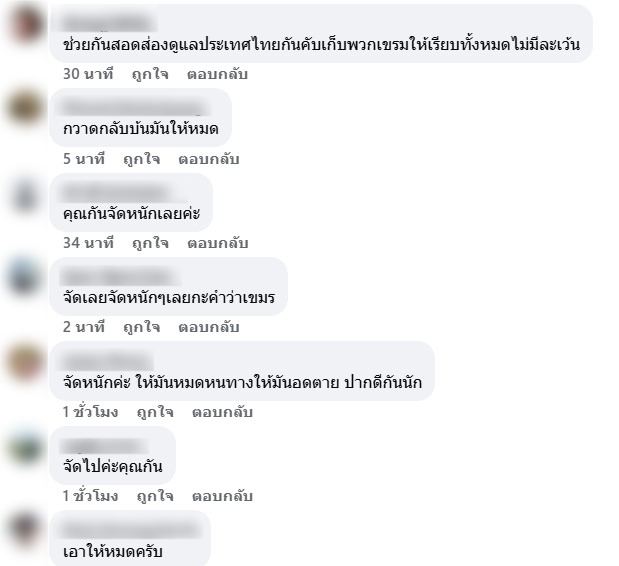Screen dimensions: 619x566
Task: Click avatar beside คุณกันจัดหนักเลยค่ะ comment
Action: (25, 193)
